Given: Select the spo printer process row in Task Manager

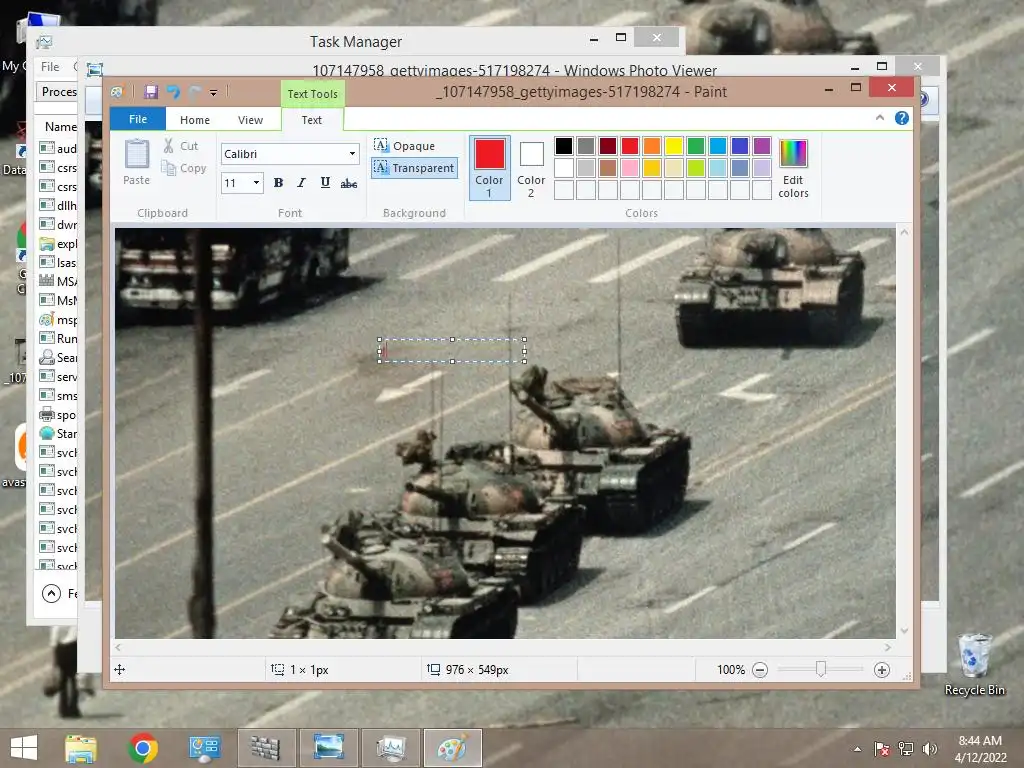Looking at the screenshot, I should 57,414.
